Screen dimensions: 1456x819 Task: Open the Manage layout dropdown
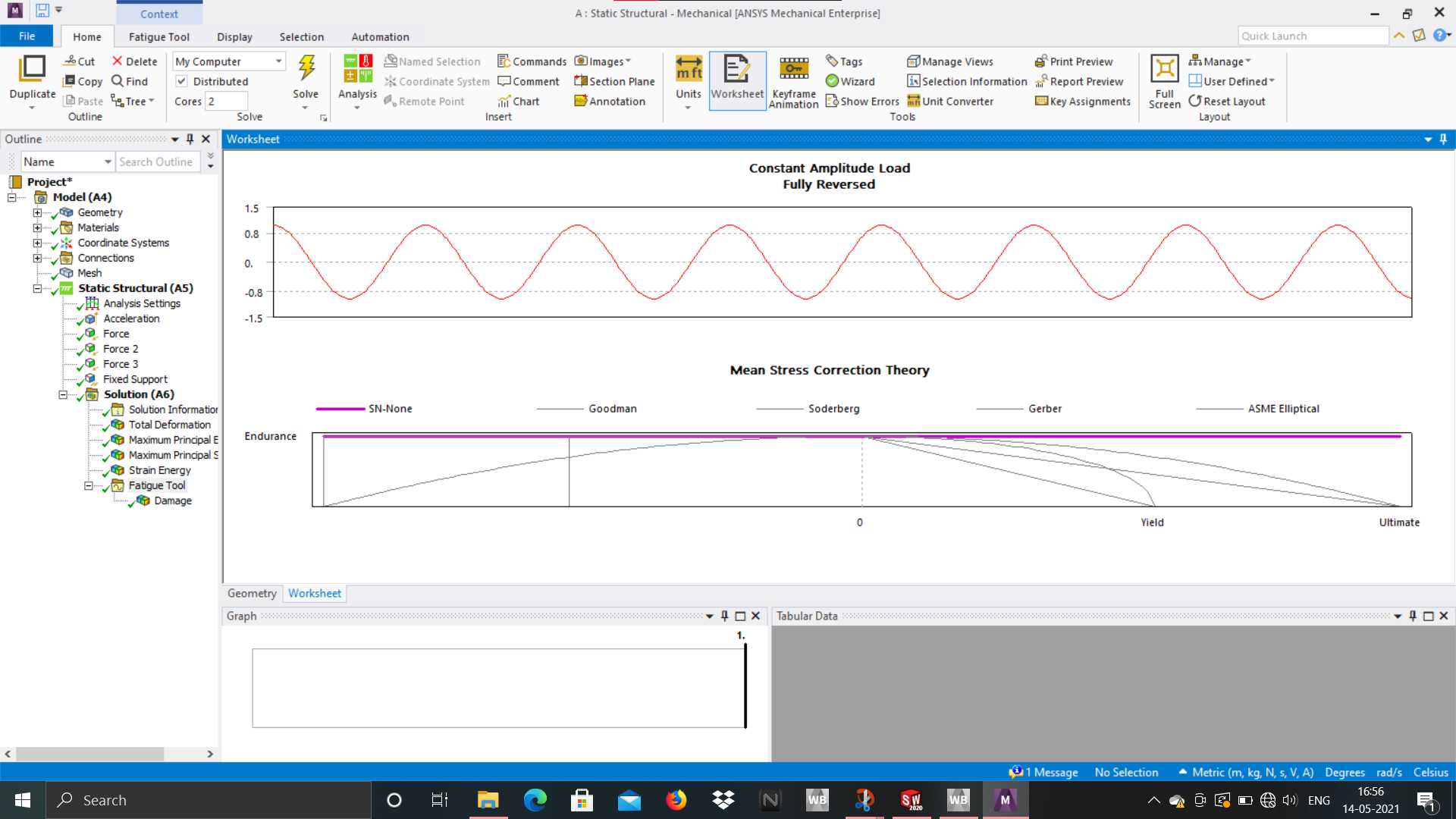pyautogui.click(x=1219, y=61)
